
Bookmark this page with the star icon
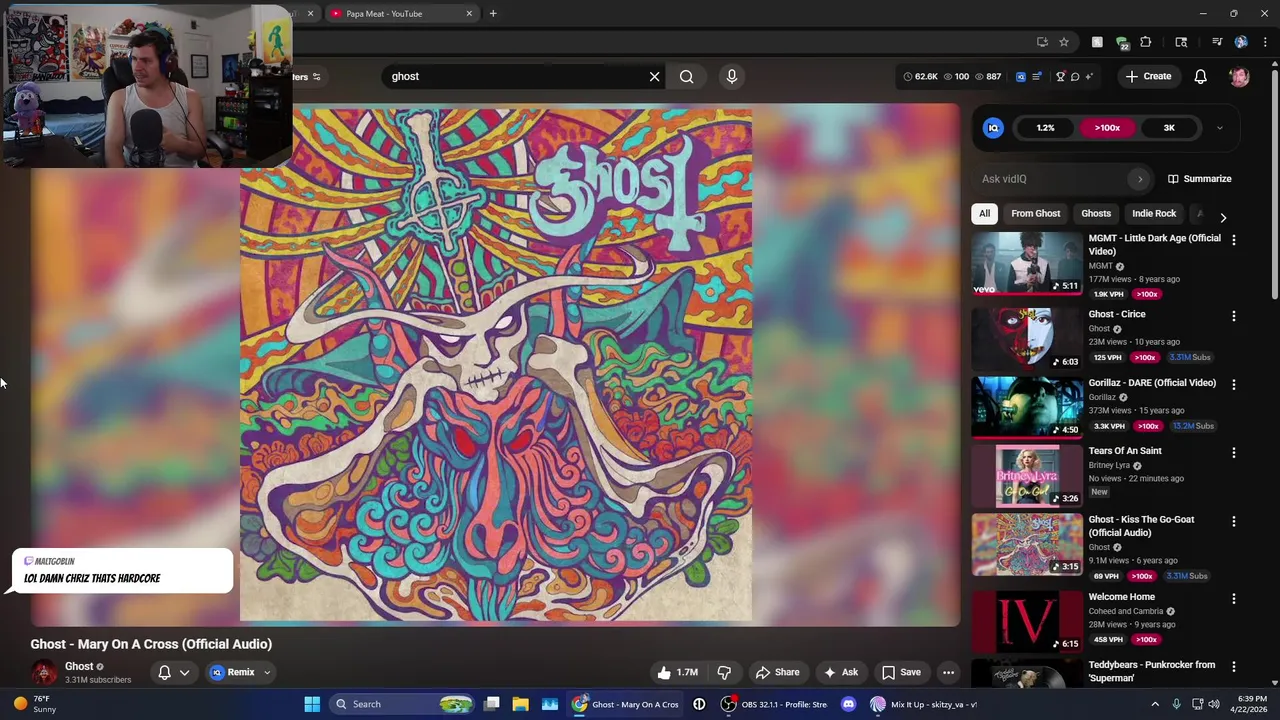point(1064,42)
